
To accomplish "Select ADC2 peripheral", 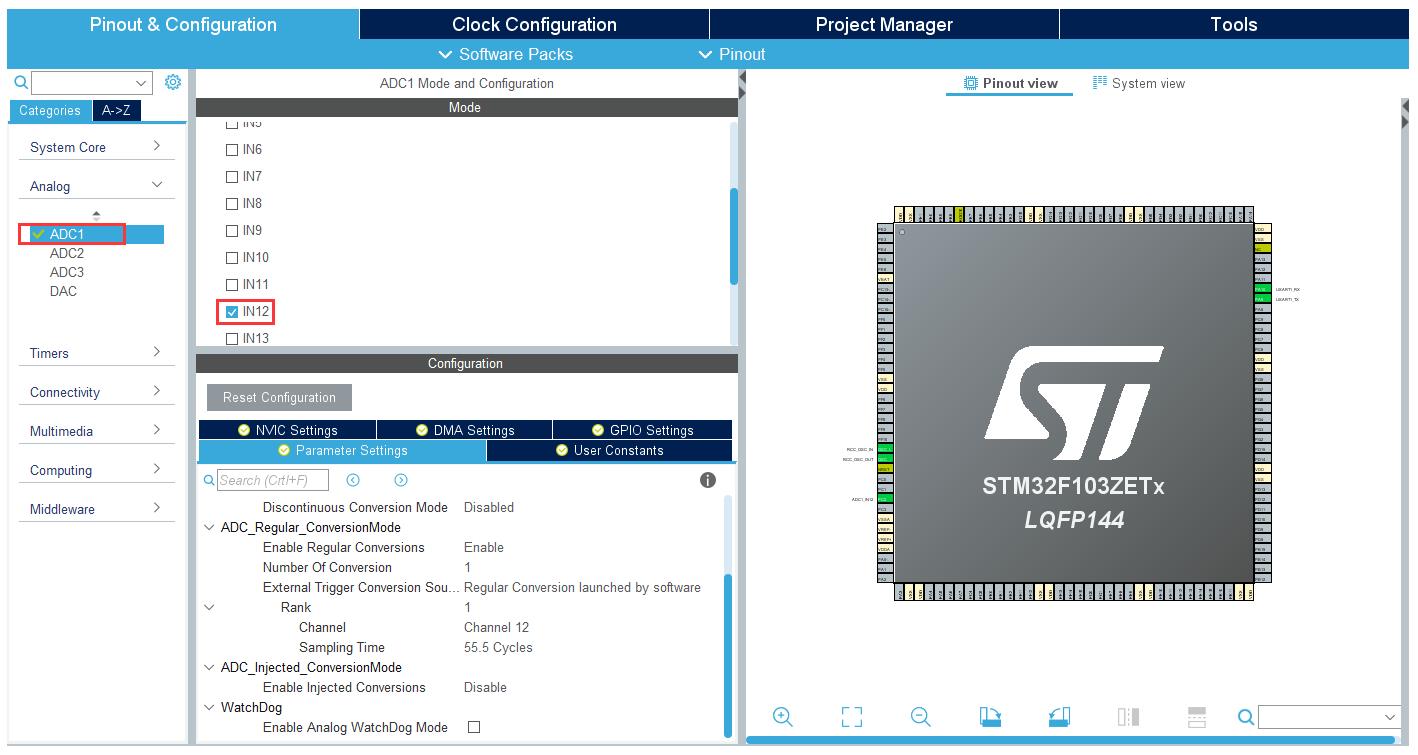I will coord(67,253).
